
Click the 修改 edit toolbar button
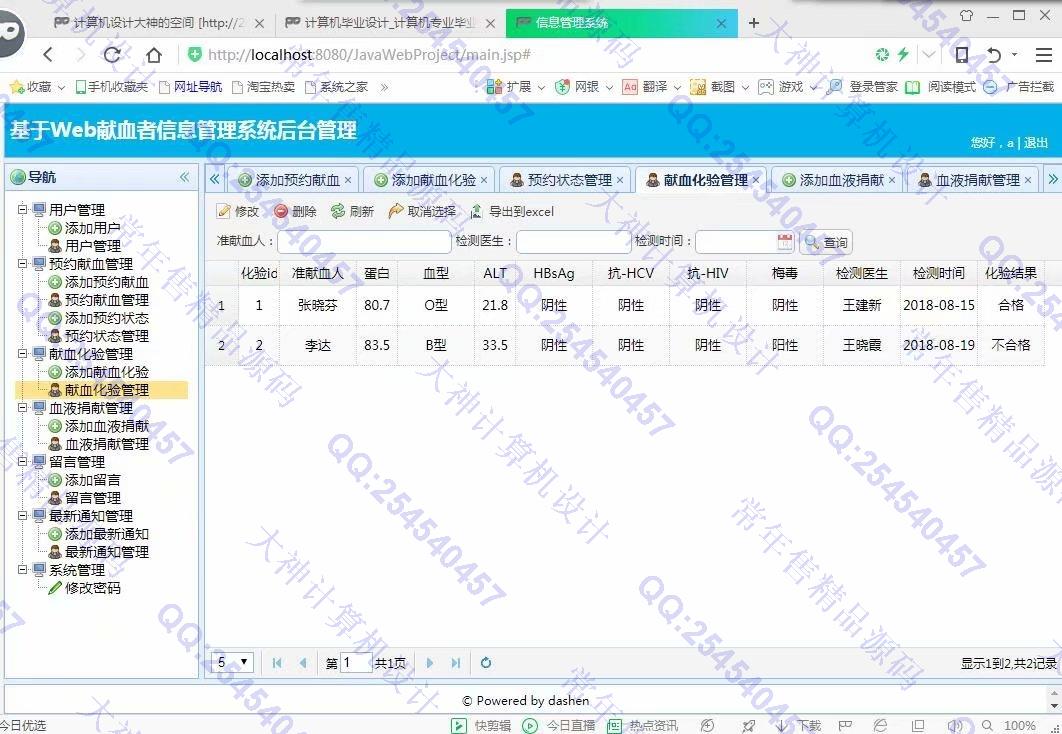tap(238, 211)
